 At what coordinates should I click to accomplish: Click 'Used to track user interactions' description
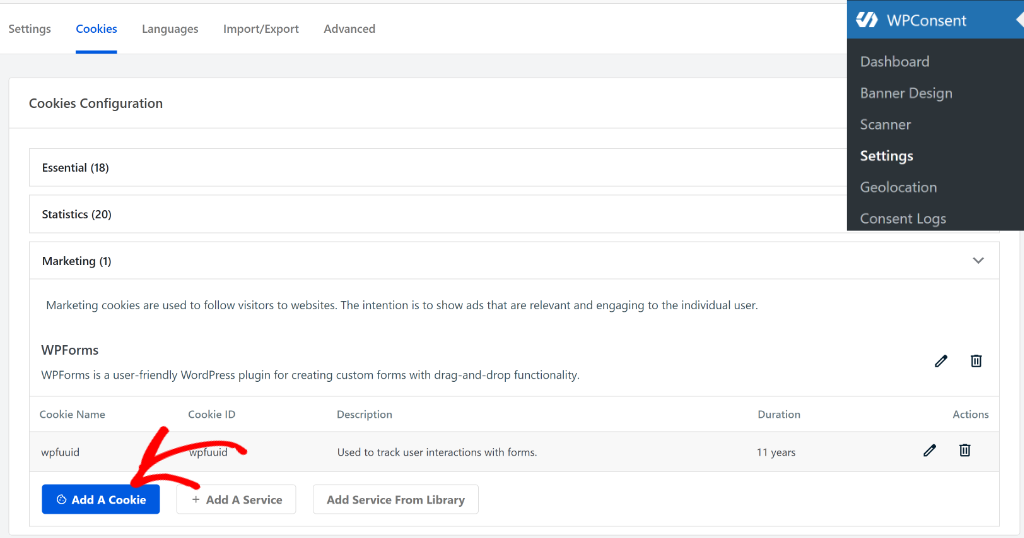coord(437,452)
